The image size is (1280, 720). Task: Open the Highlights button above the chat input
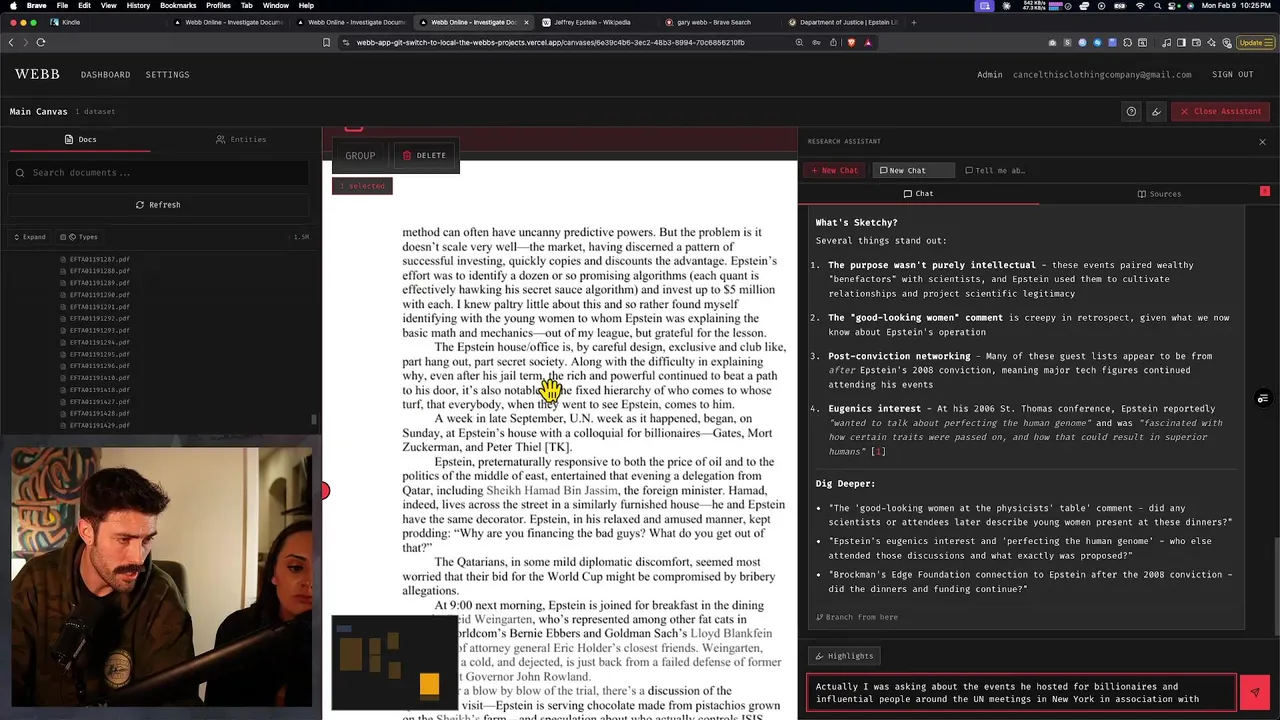(x=844, y=656)
